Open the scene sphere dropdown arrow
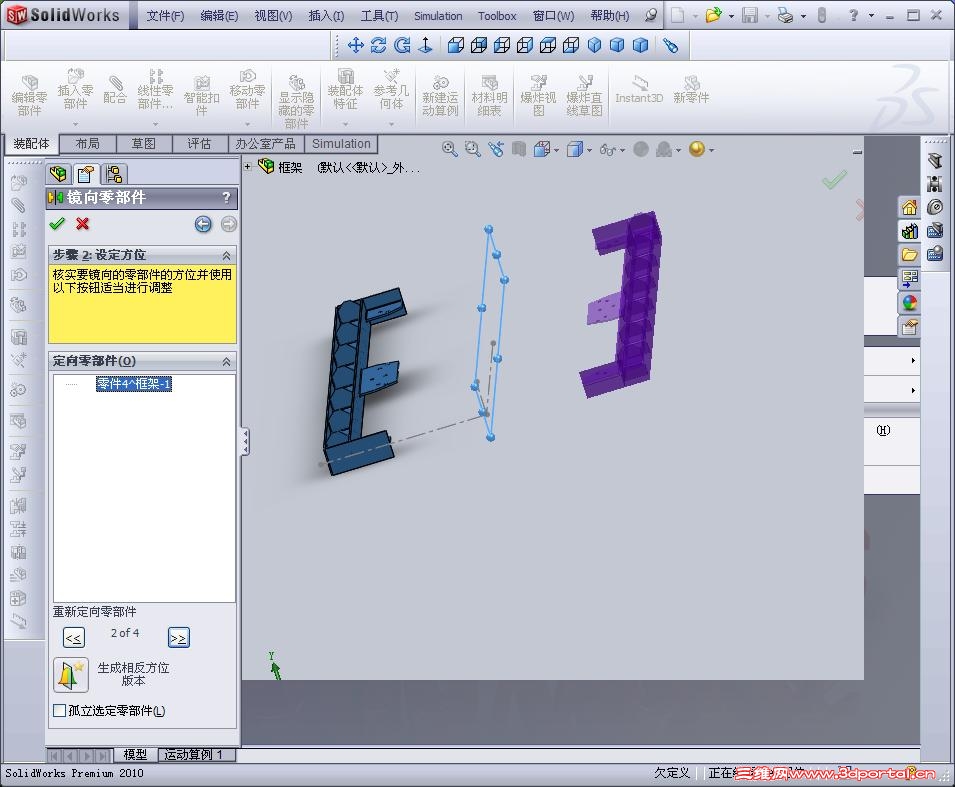 711,150
